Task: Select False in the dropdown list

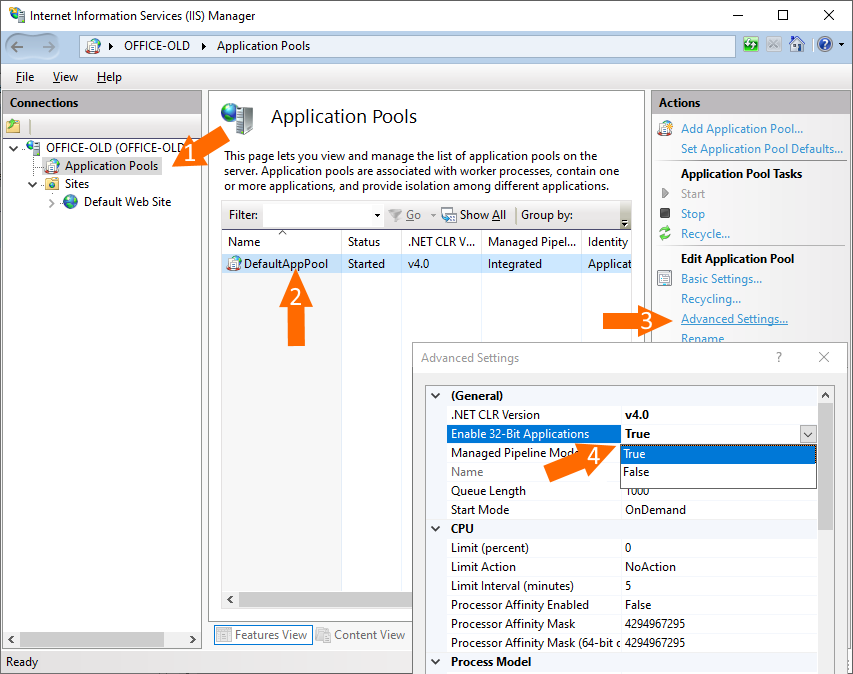Action: pyautogui.click(x=718, y=472)
